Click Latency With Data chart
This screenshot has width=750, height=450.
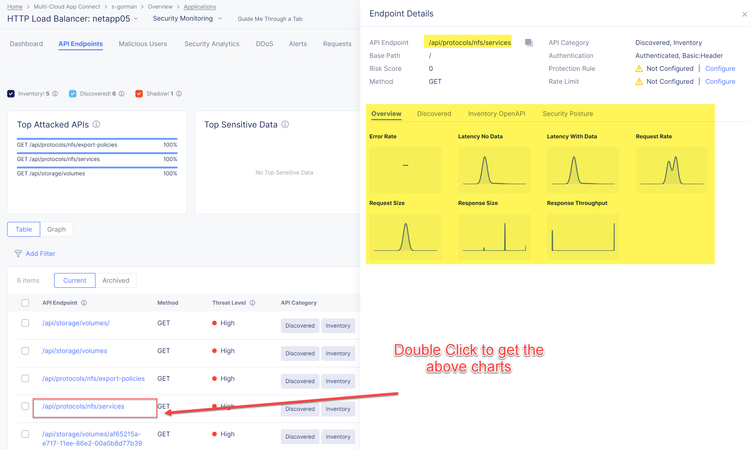click(583, 170)
